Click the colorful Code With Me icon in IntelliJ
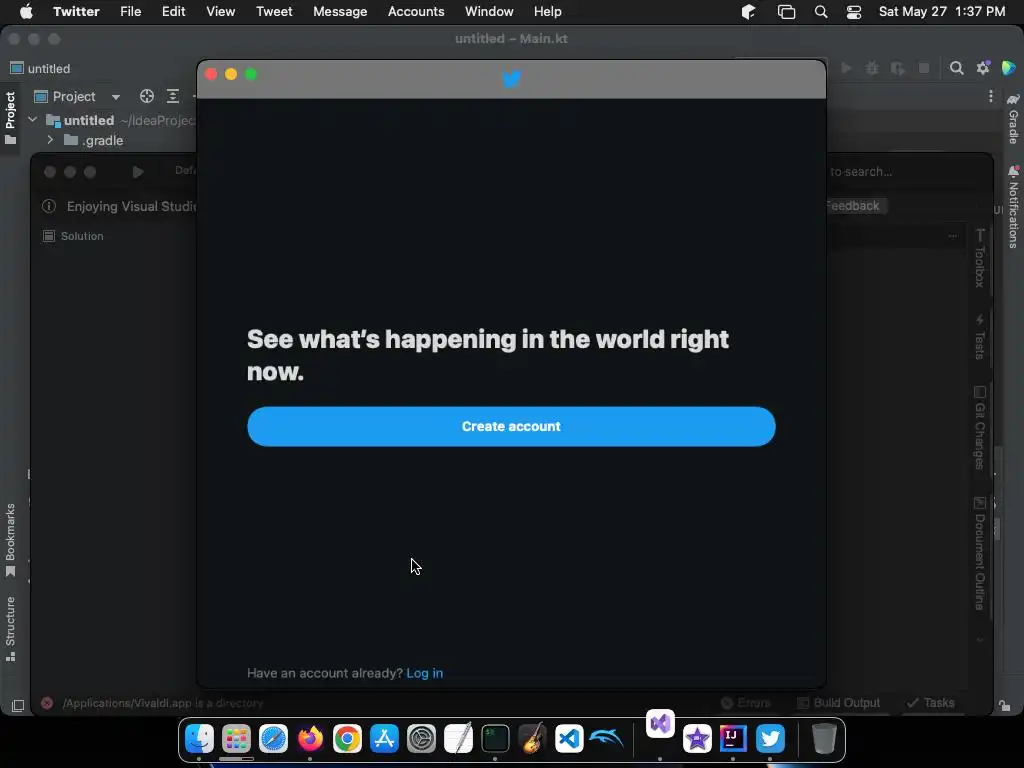1024x768 pixels. (1008, 68)
